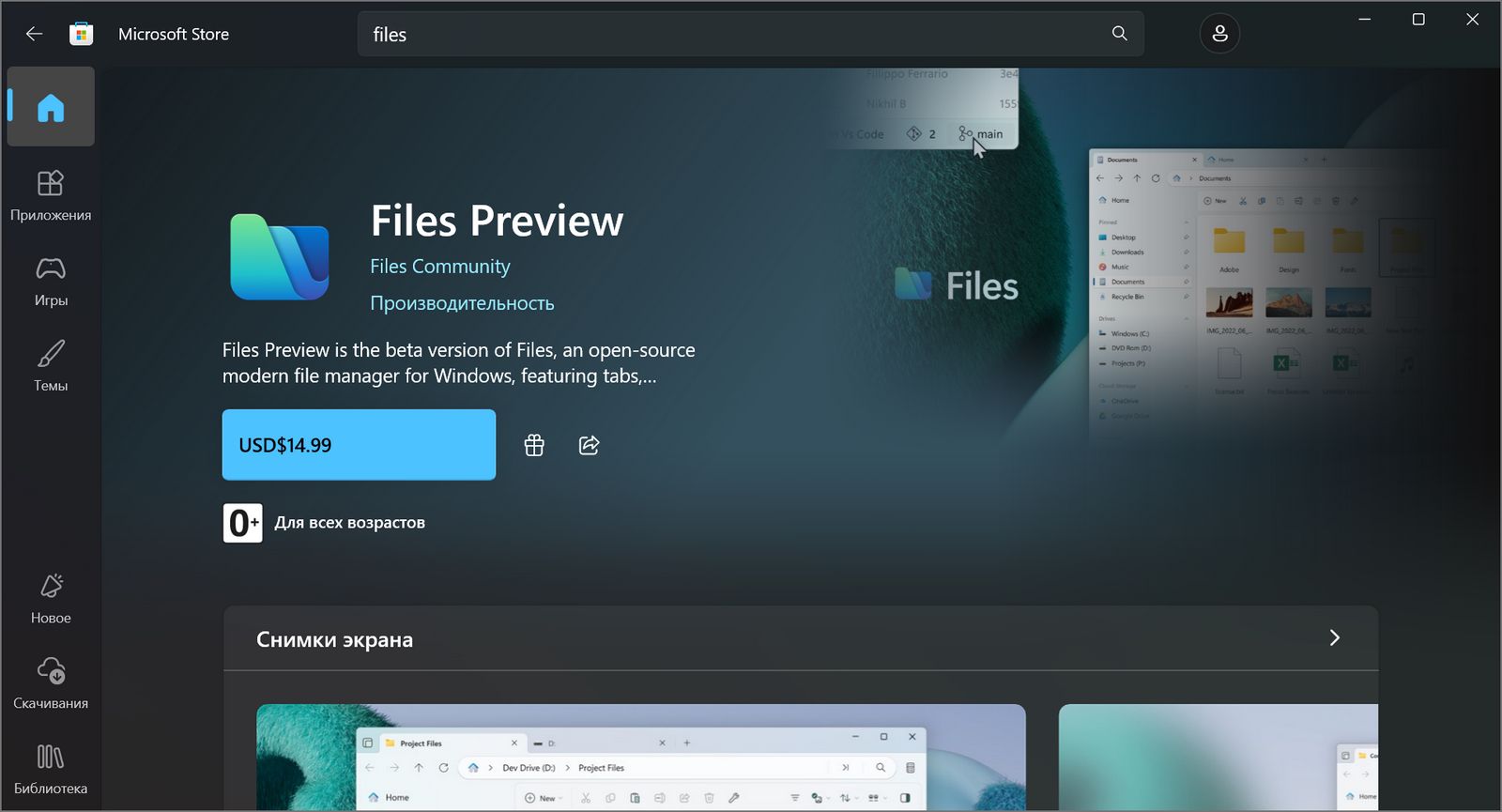Open the Производительность category link

[462, 303]
